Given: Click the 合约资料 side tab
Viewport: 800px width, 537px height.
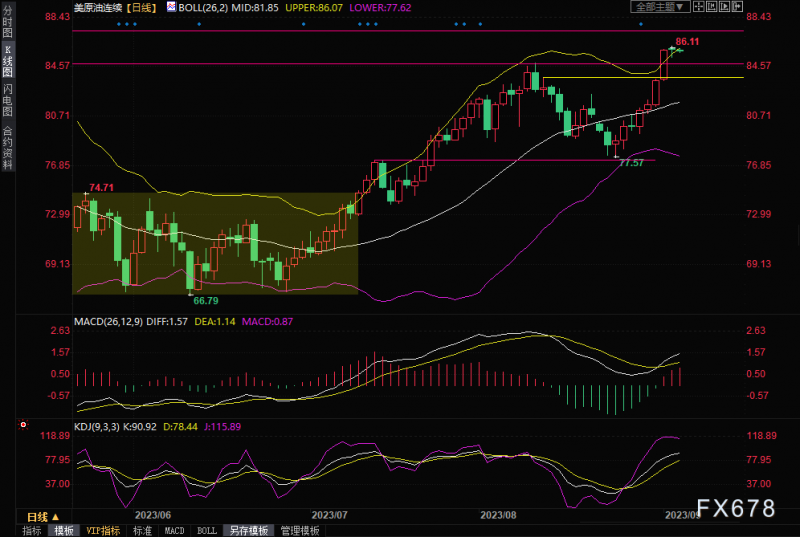Looking at the screenshot, I should 8,148.
